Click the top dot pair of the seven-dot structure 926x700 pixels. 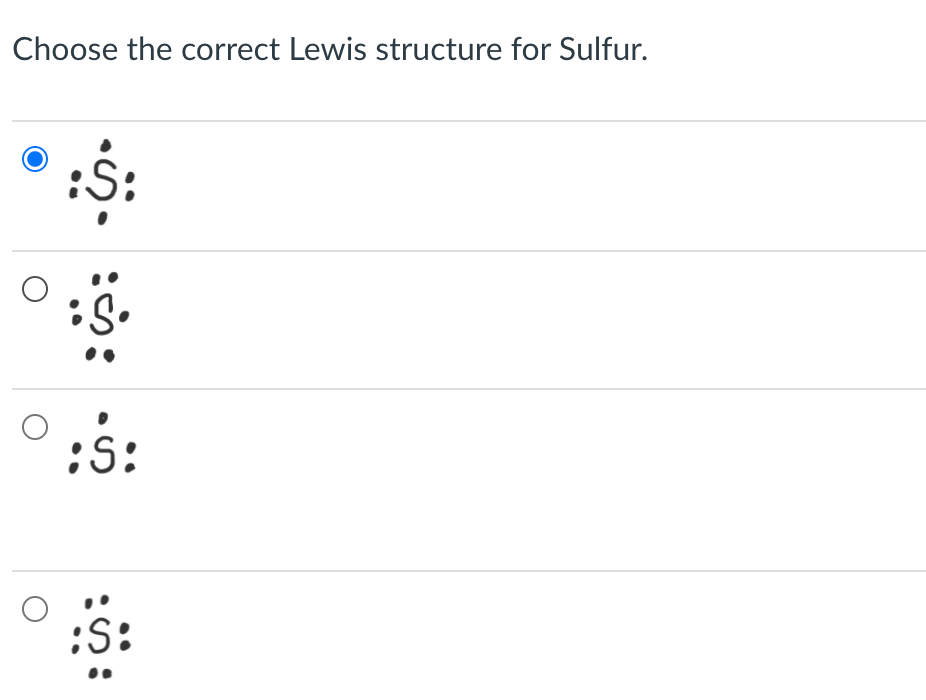[103, 275]
